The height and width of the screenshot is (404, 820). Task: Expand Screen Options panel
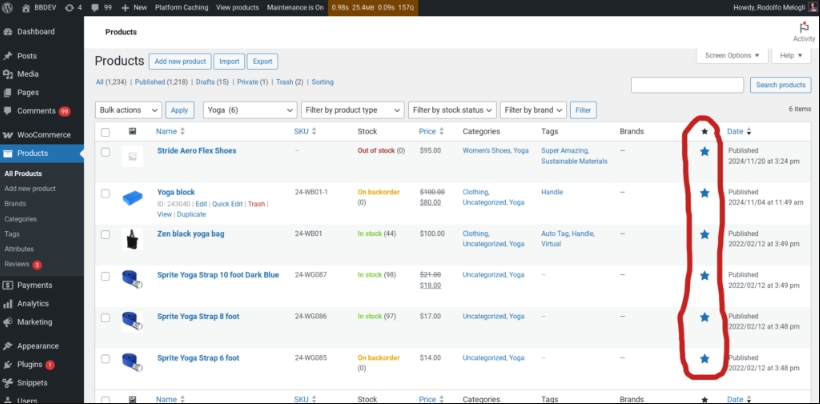point(732,55)
